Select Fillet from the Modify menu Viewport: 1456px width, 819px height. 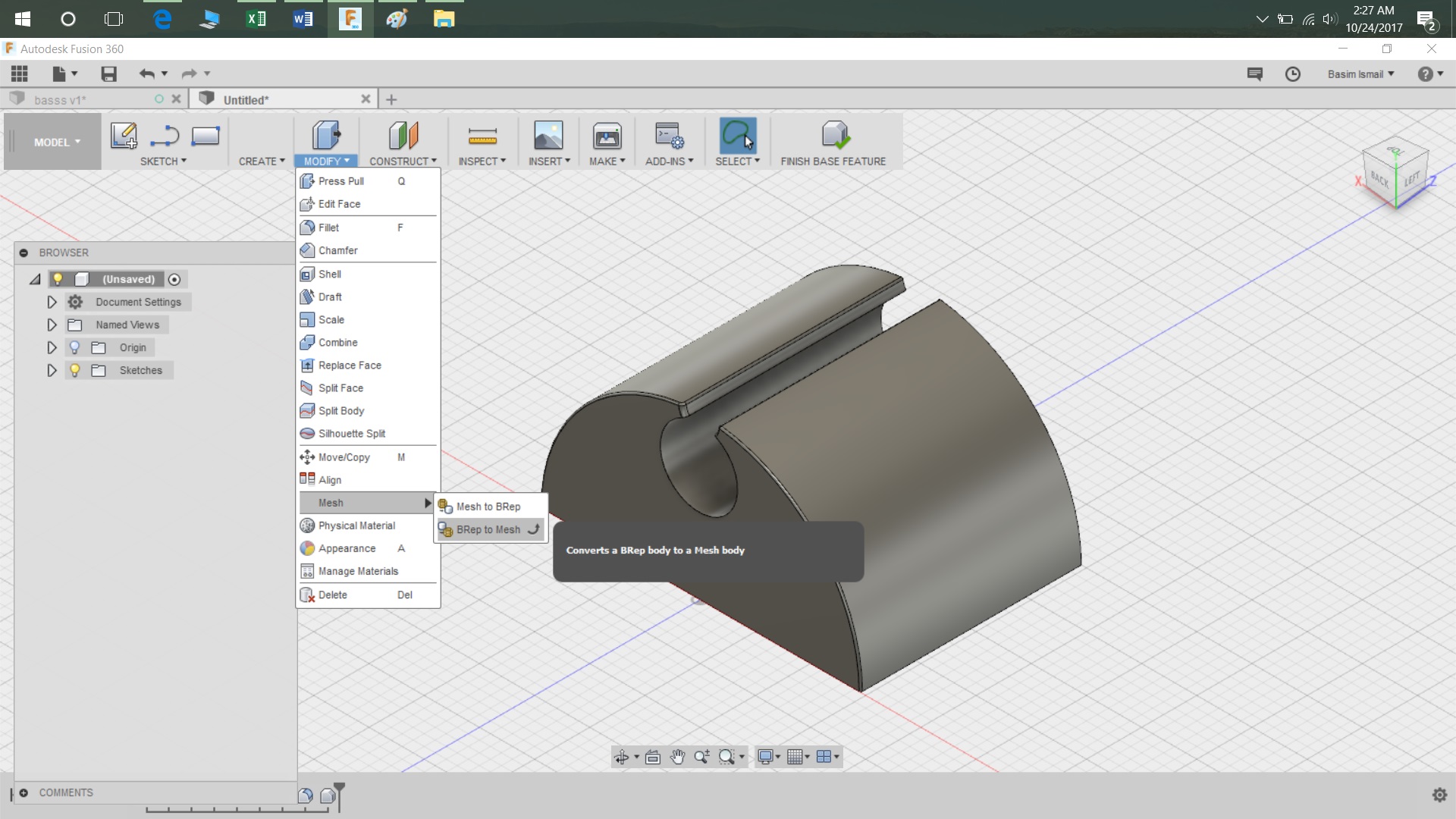click(368, 227)
